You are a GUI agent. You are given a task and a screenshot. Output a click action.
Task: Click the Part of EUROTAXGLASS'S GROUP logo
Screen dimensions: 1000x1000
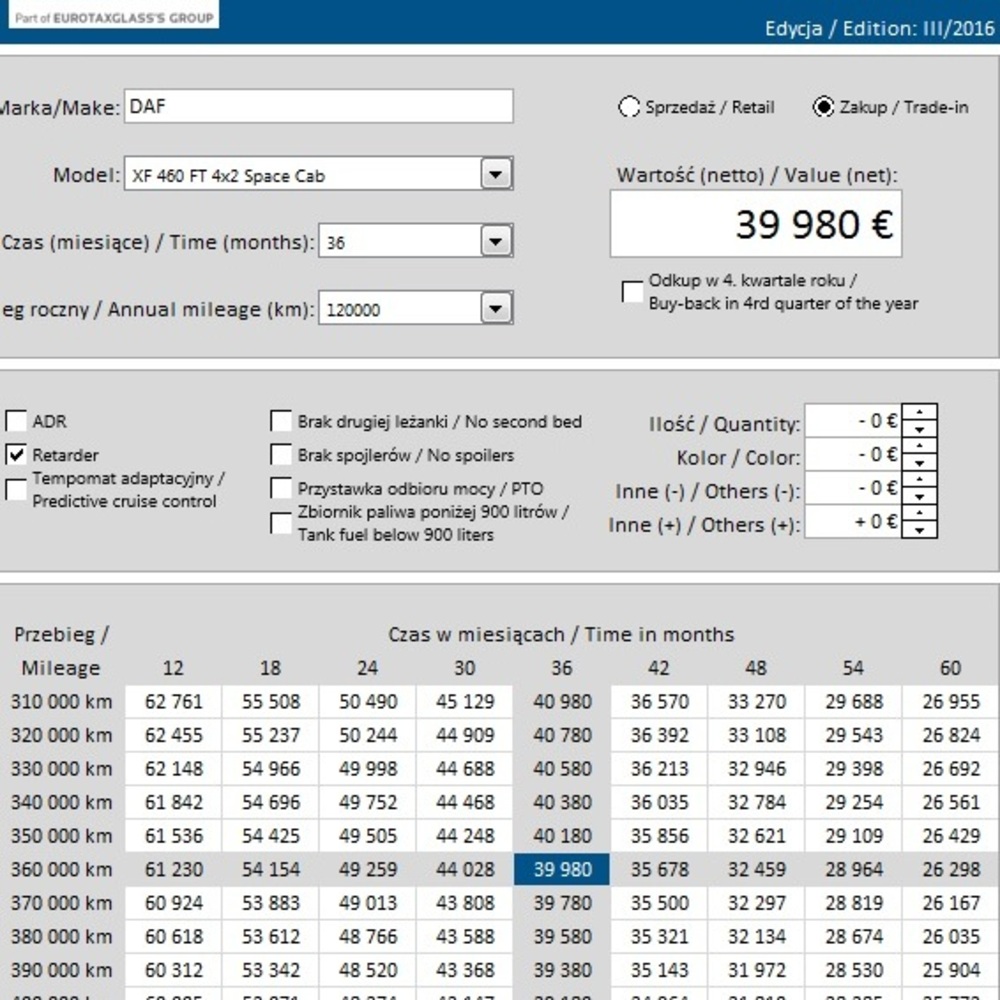[x=114, y=16]
